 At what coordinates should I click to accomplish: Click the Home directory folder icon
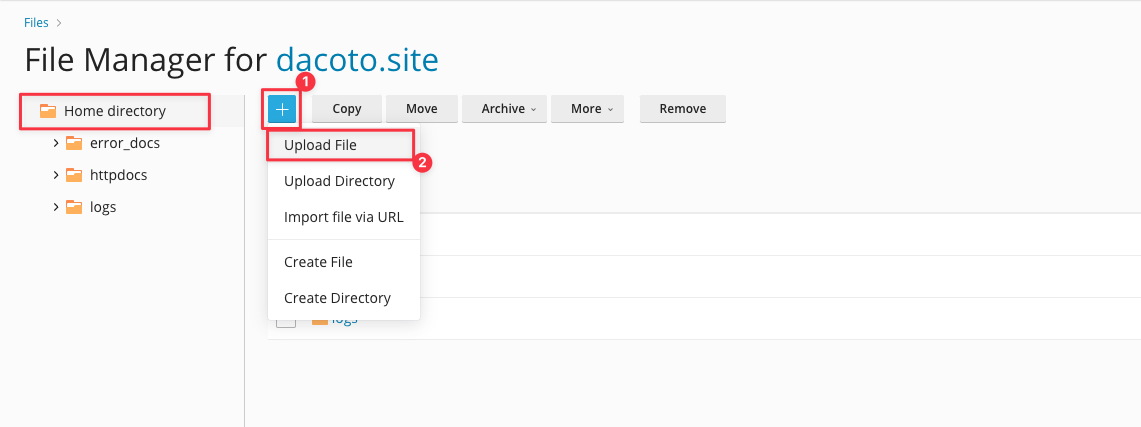[48, 111]
